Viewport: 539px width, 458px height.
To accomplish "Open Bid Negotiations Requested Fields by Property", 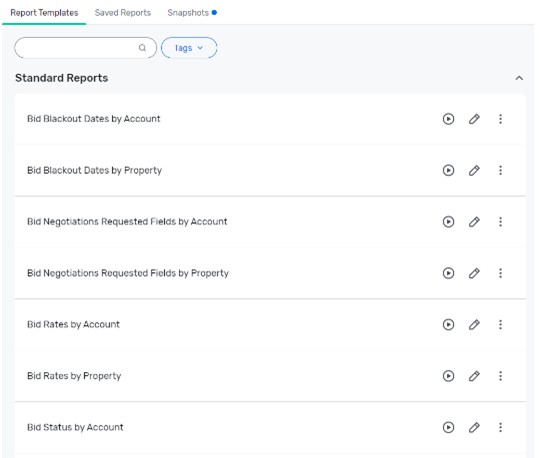I will (128, 273).
